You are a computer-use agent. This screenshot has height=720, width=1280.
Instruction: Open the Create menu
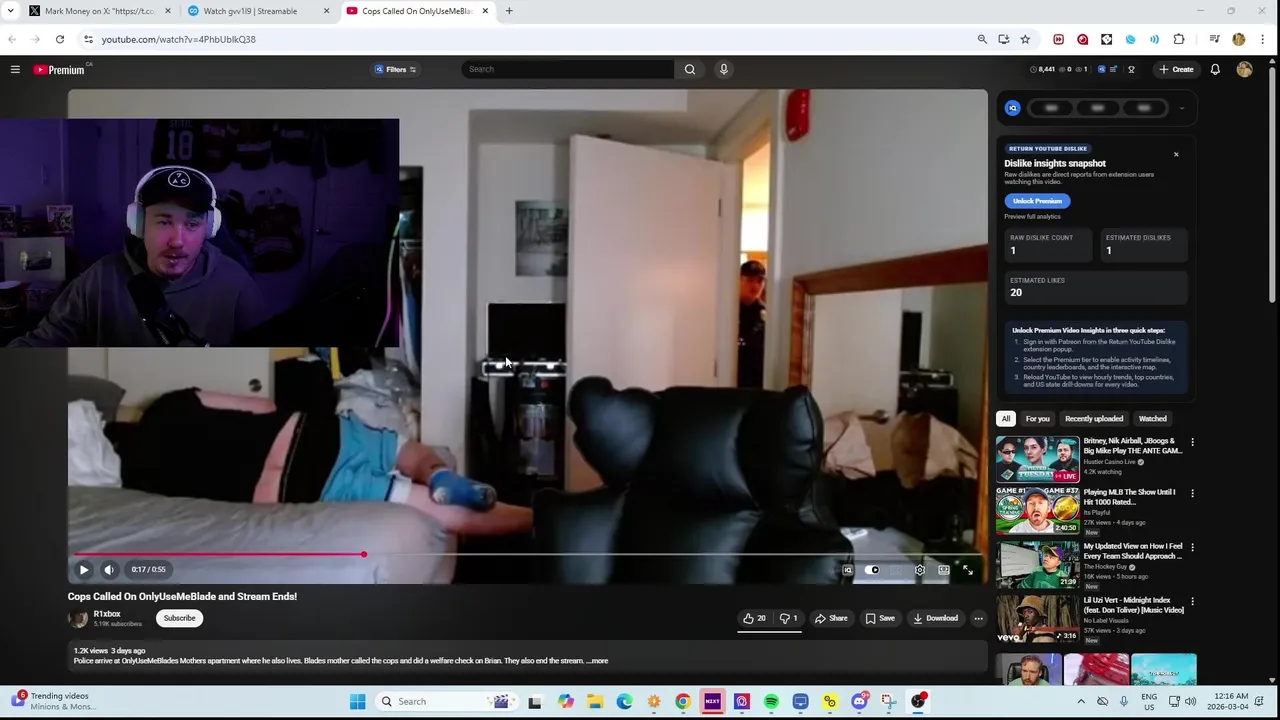pos(1176,69)
